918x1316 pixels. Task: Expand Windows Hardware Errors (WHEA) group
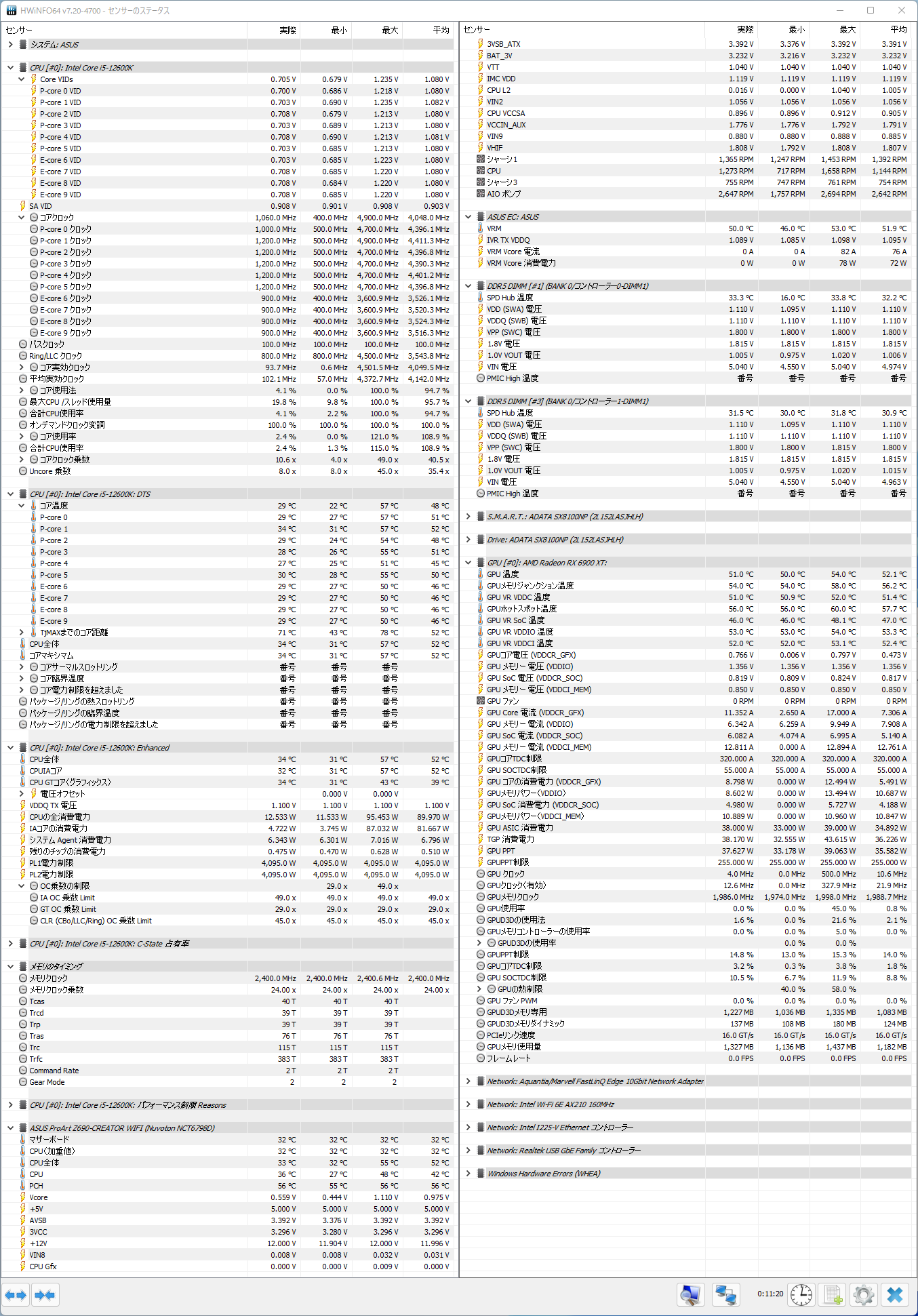click(x=468, y=1174)
